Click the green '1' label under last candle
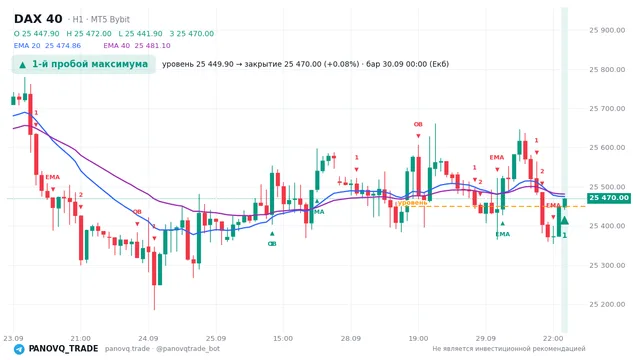Image resolution: width=640 pixels, height=360 pixels. (x=564, y=236)
